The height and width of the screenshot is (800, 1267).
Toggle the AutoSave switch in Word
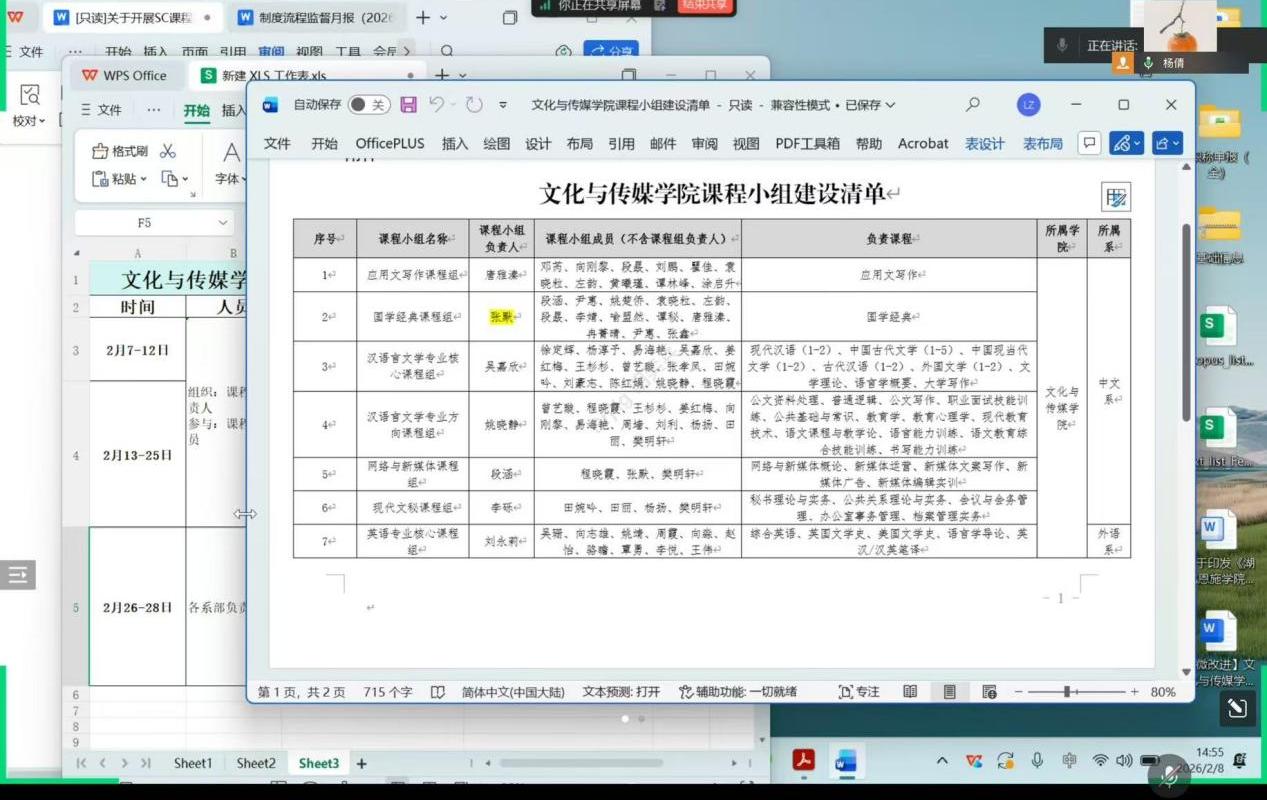point(368,105)
